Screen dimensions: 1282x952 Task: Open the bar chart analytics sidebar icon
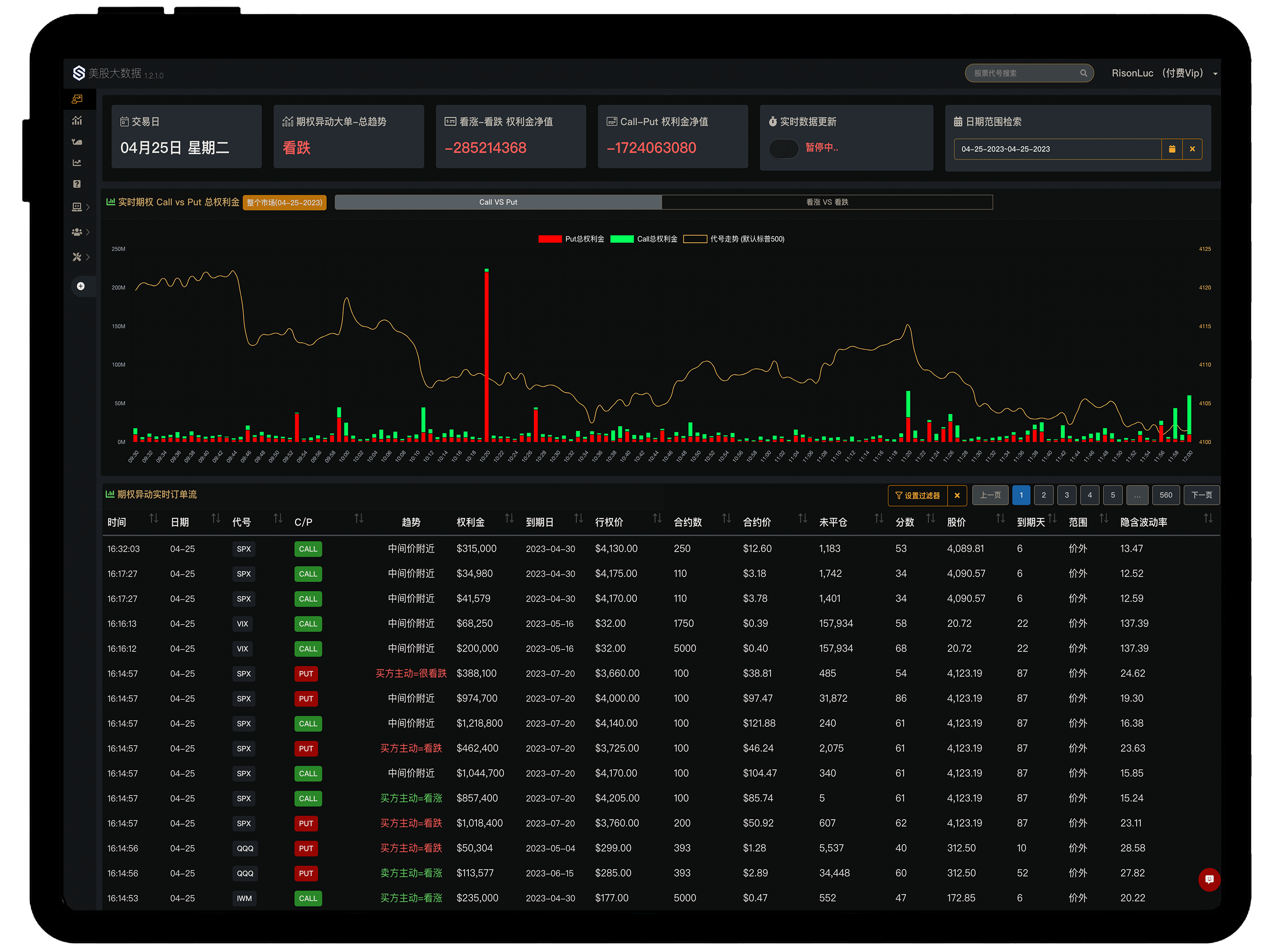[x=77, y=121]
